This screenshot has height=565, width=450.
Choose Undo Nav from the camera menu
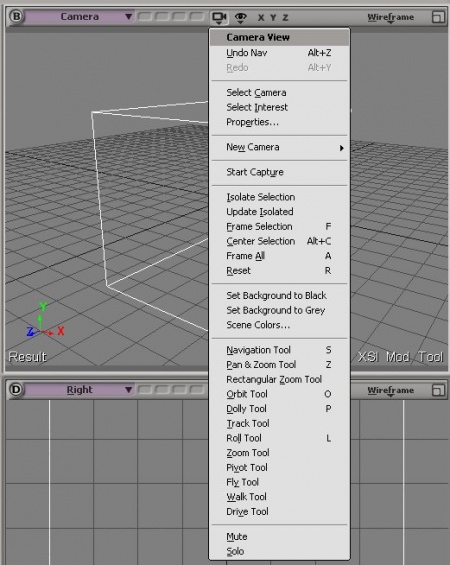[x=279, y=53]
